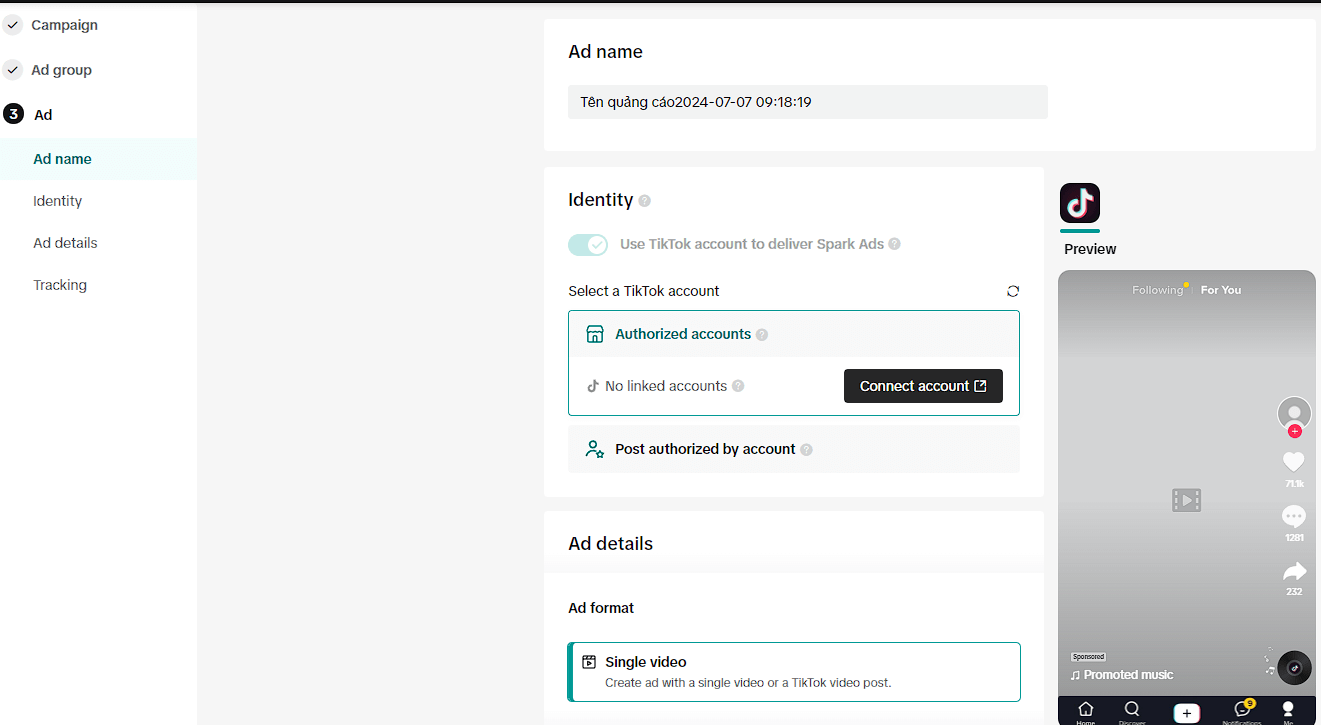Toggle Use TikTok account for Spark Ads
1321x725 pixels.
588,245
